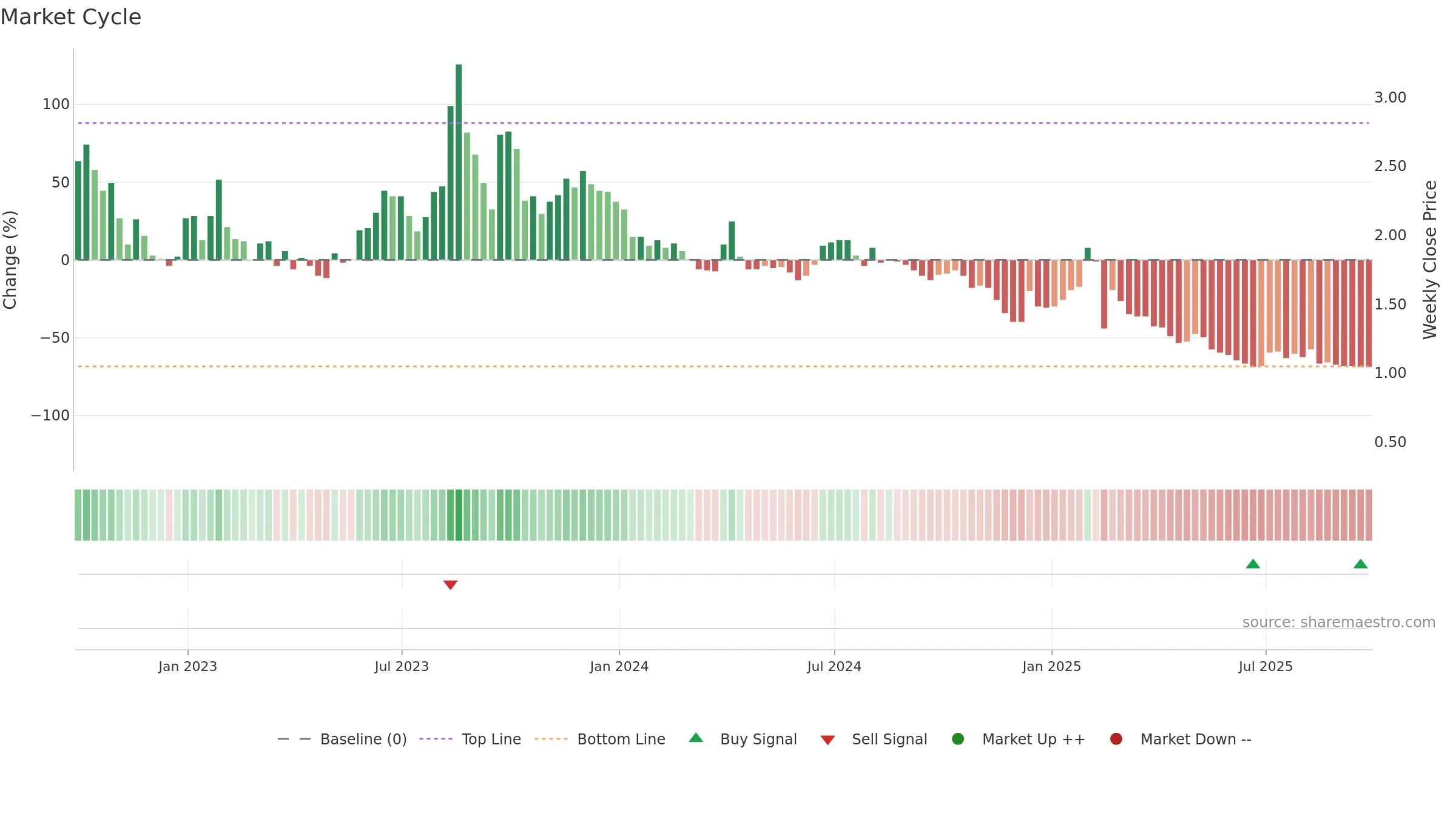Click the darkest green heatmap strip cell
The height and width of the screenshot is (819, 1456).
[x=459, y=515]
